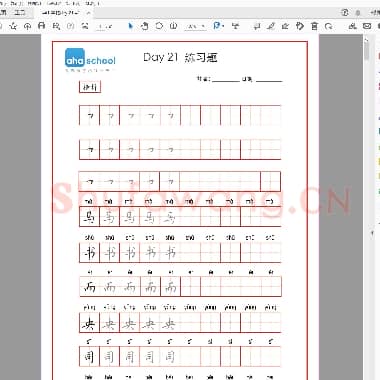Click the find text magnifier icon
This screenshot has height=380, width=380.
[56, 26]
